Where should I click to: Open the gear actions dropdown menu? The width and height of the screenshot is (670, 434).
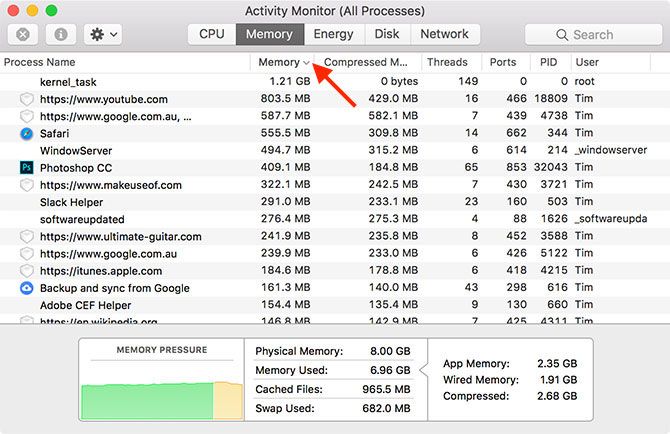click(103, 34)
